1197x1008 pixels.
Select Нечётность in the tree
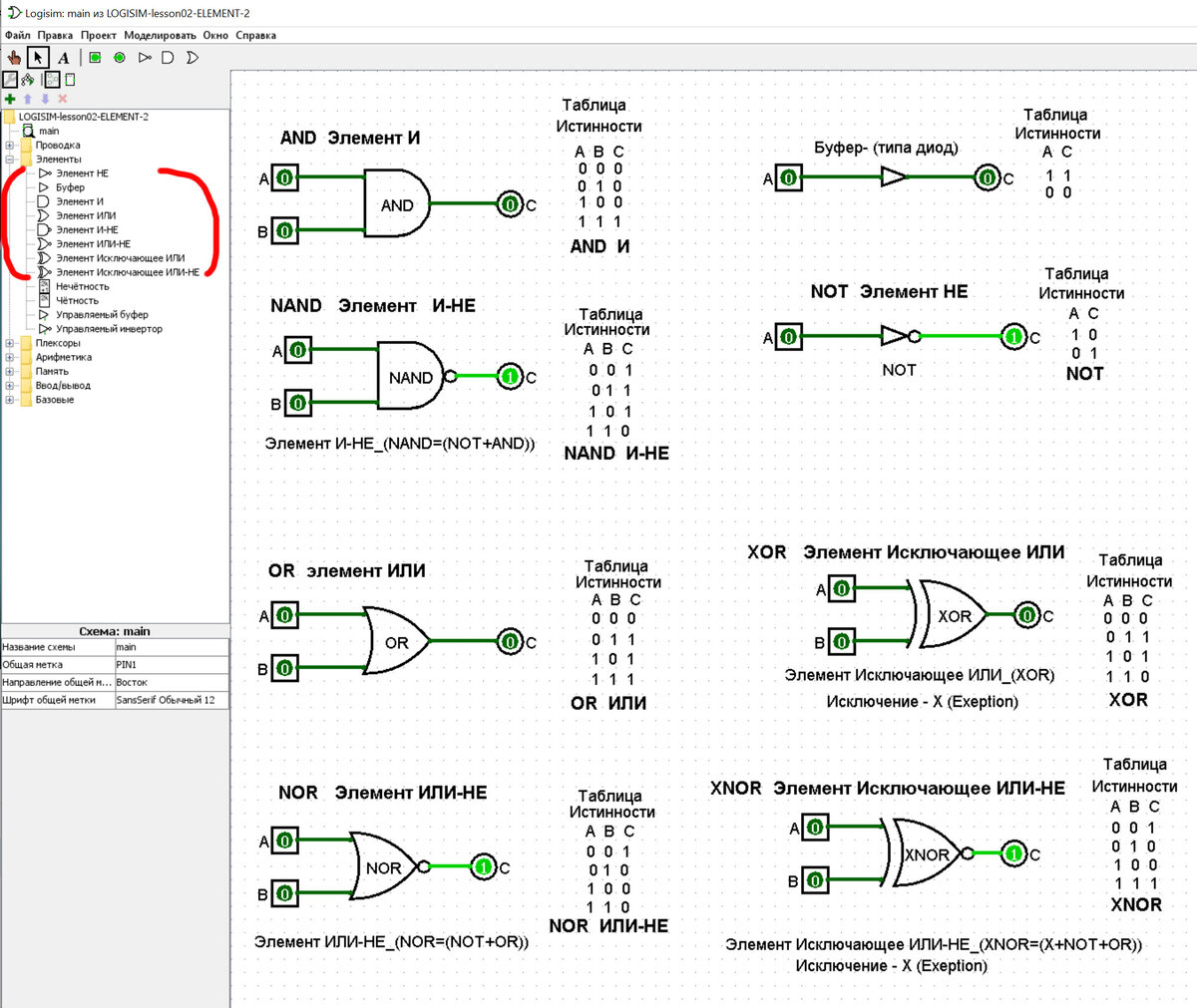tap(74, 286)
